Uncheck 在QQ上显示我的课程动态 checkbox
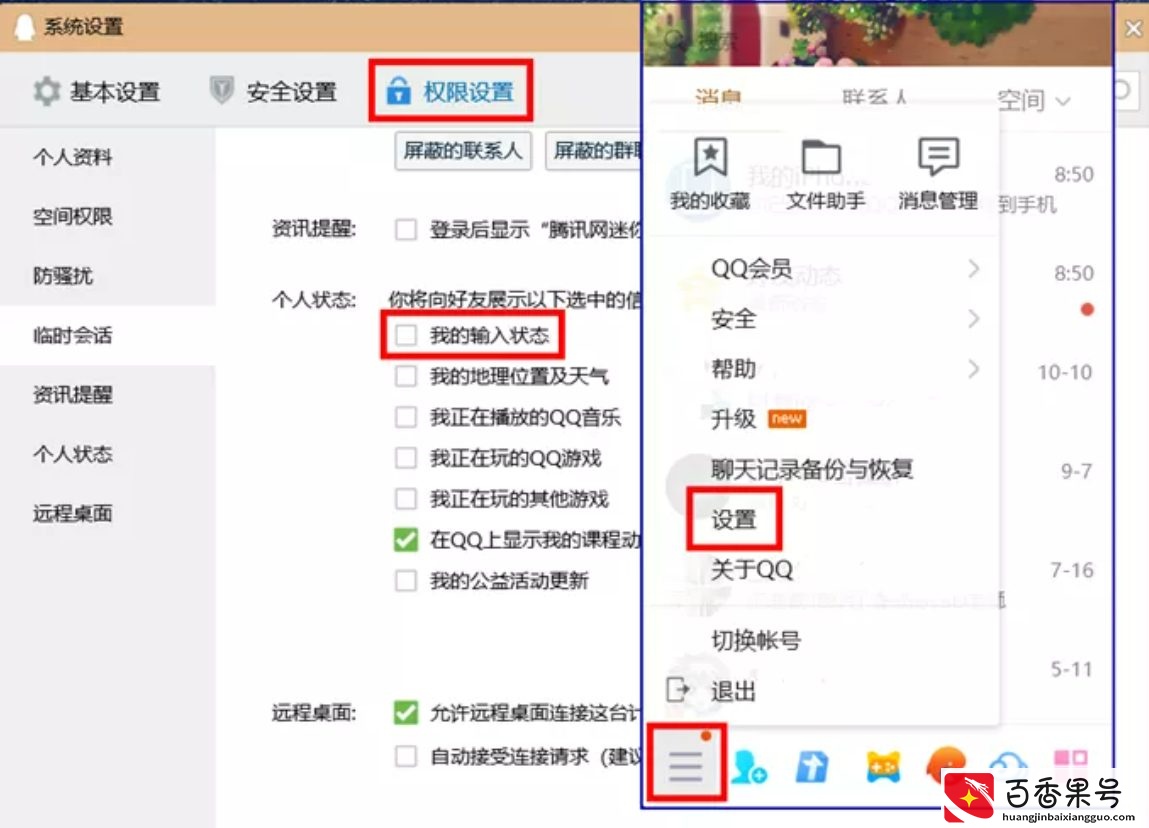 tap(405, 540)
